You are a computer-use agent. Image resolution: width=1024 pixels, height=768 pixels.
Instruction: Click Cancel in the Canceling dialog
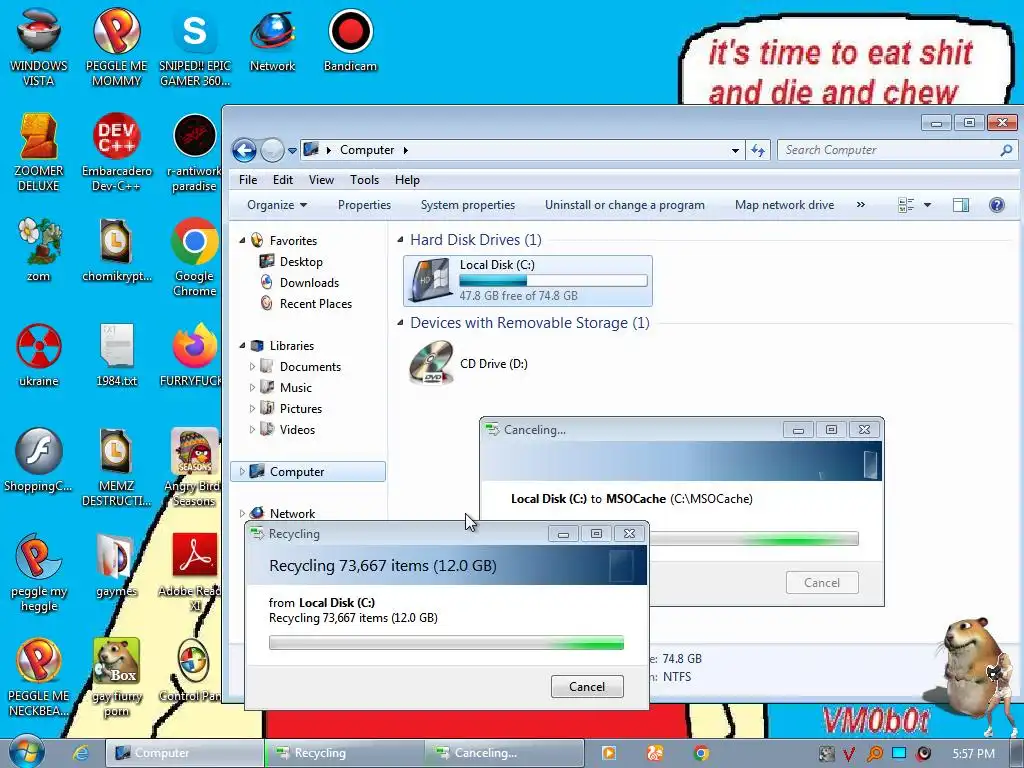coord(822,583)
